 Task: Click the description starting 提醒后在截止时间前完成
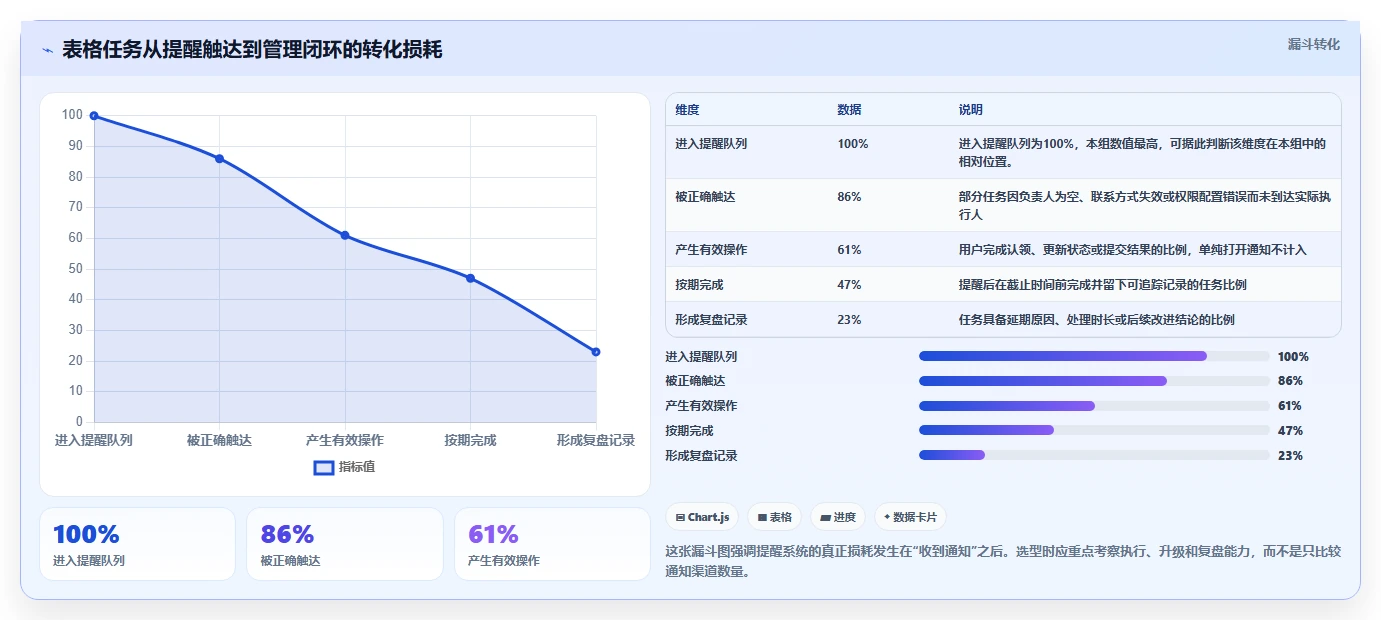click(1102, 285)
